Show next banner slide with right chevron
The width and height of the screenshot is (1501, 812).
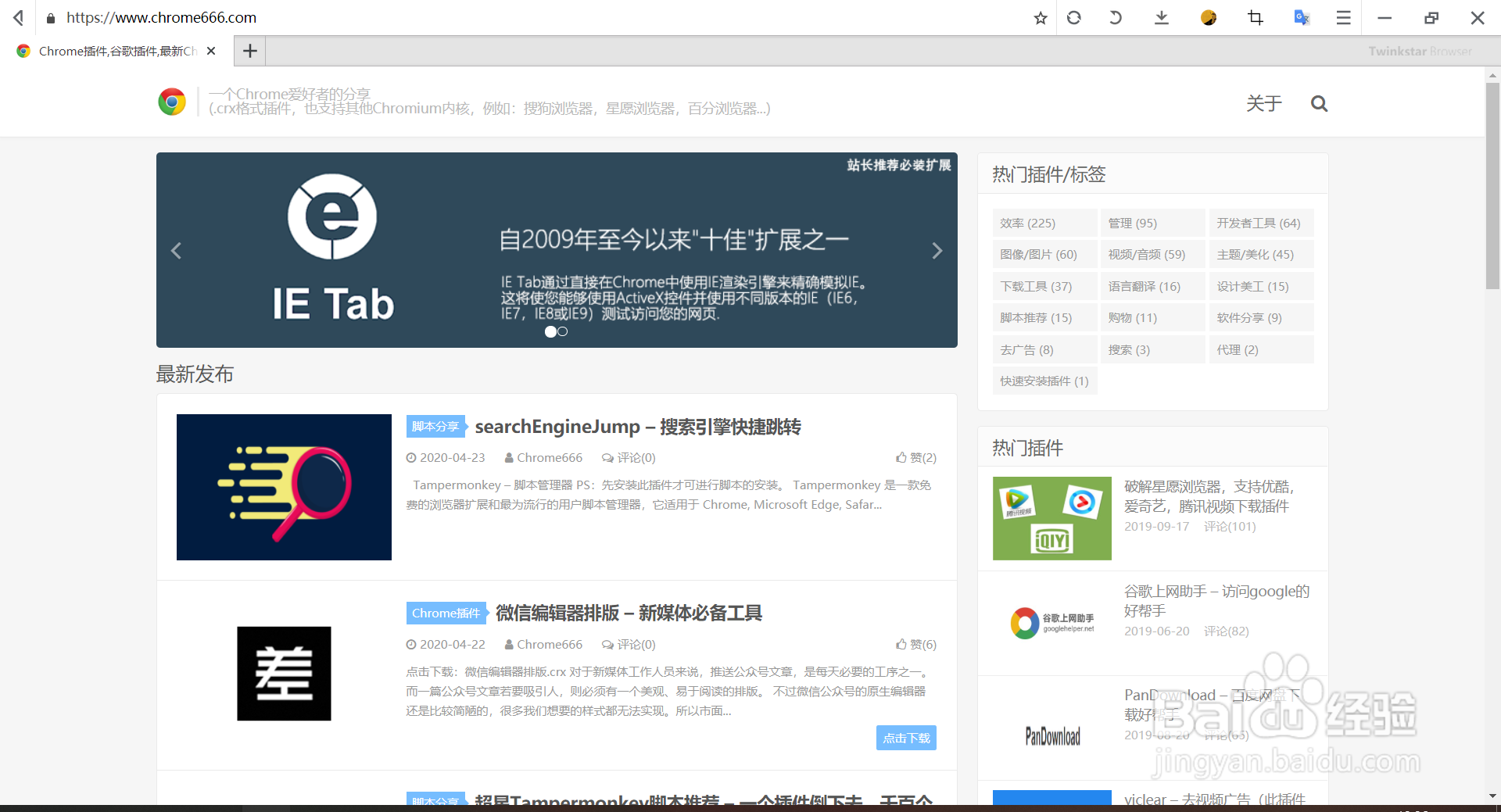[937, 251]
